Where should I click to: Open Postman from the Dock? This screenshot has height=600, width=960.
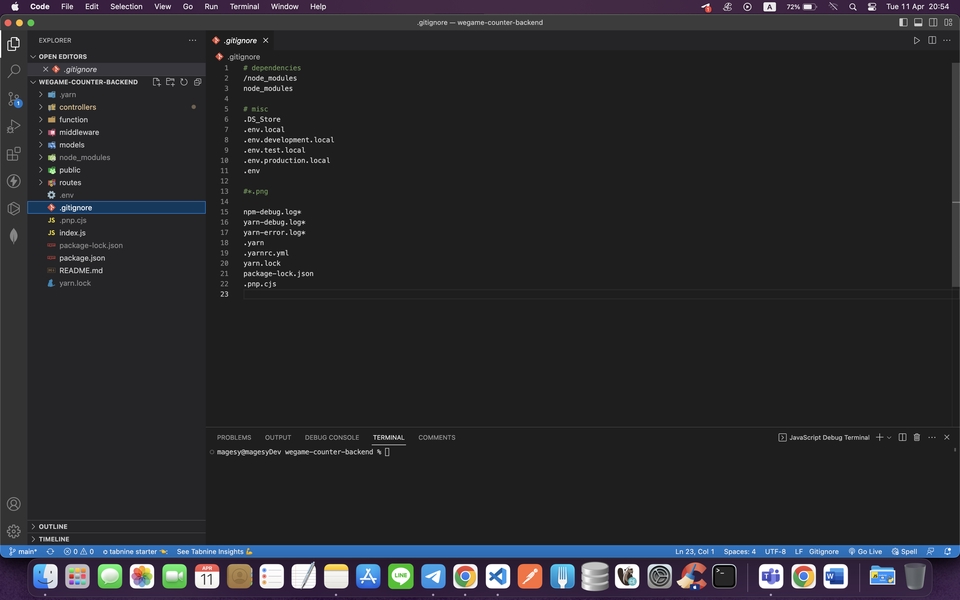tap(530, 577)
